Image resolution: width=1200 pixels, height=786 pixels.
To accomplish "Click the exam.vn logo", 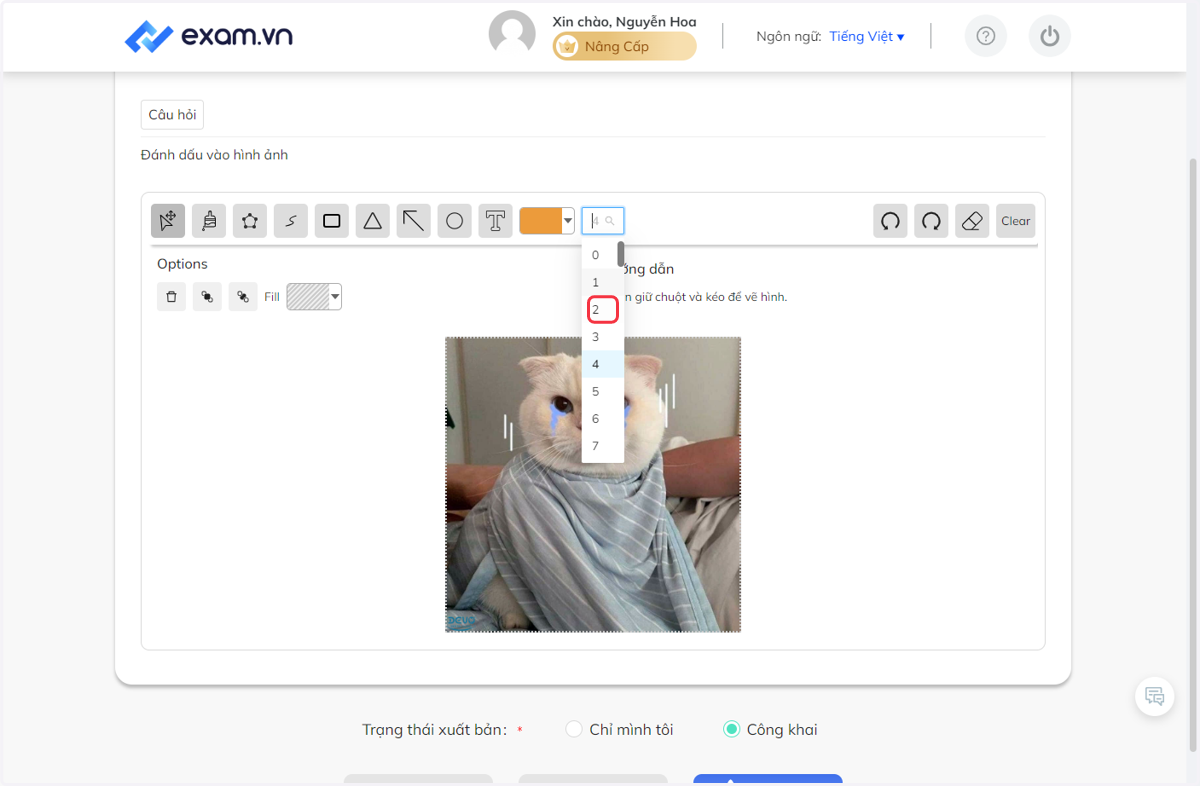I will (209, 37).
